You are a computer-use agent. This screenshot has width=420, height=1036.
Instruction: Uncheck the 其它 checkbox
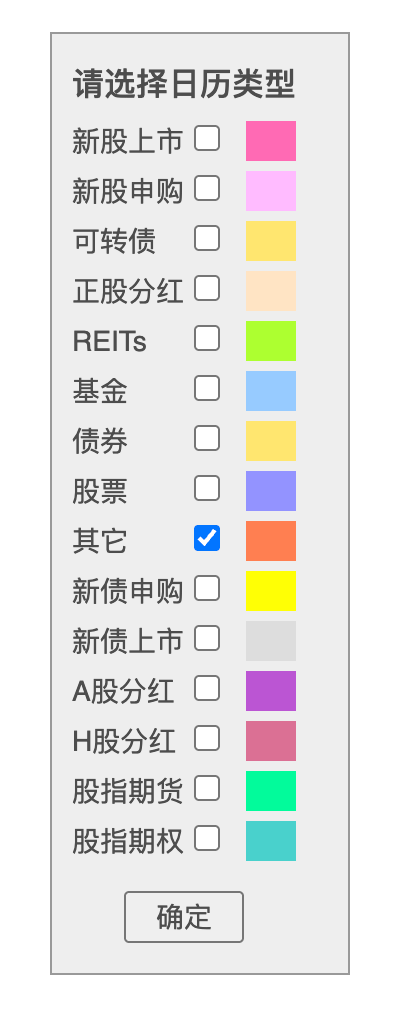(207, 538)
